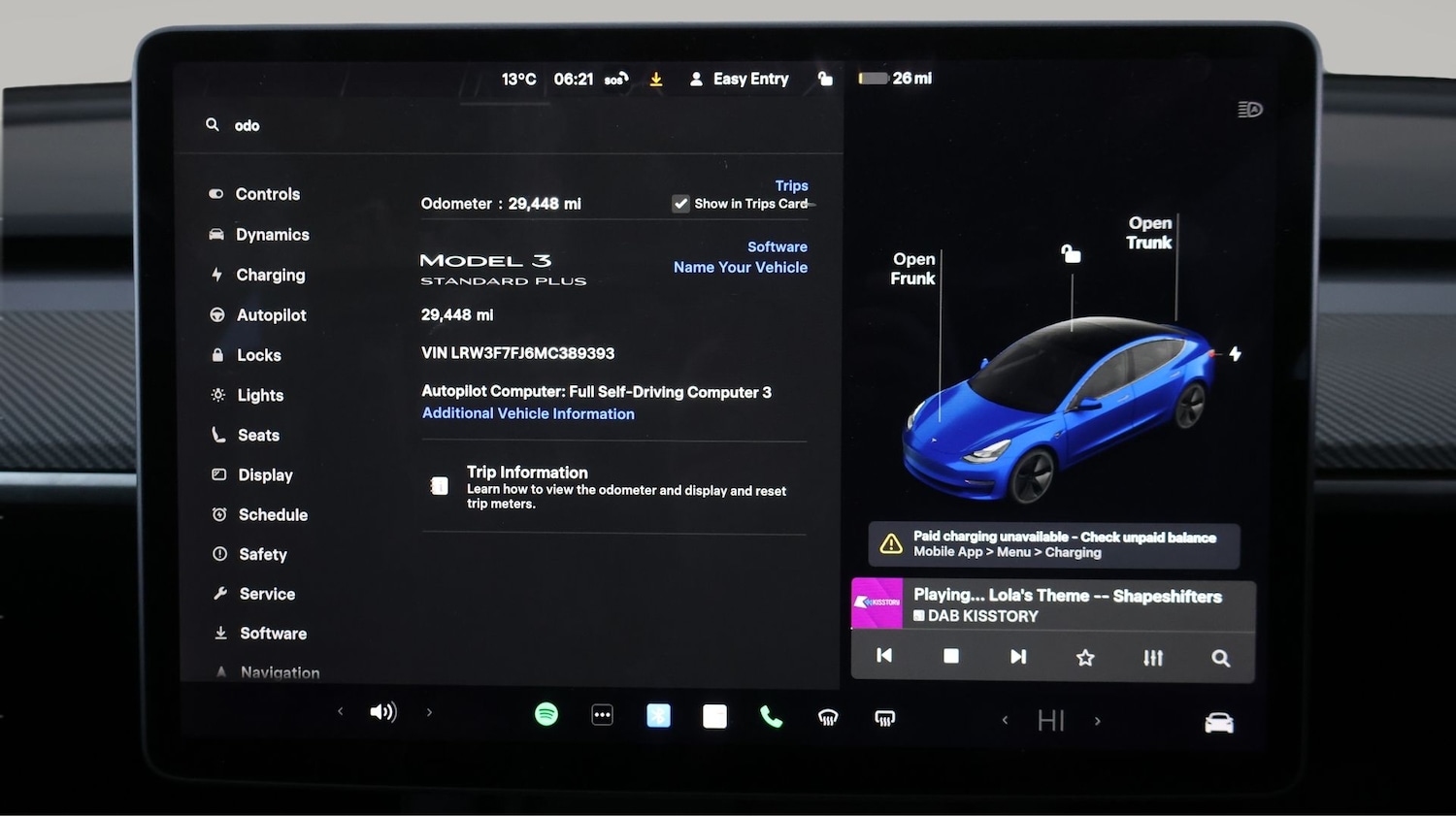Tap the left volume chevron

coord(340,711)
